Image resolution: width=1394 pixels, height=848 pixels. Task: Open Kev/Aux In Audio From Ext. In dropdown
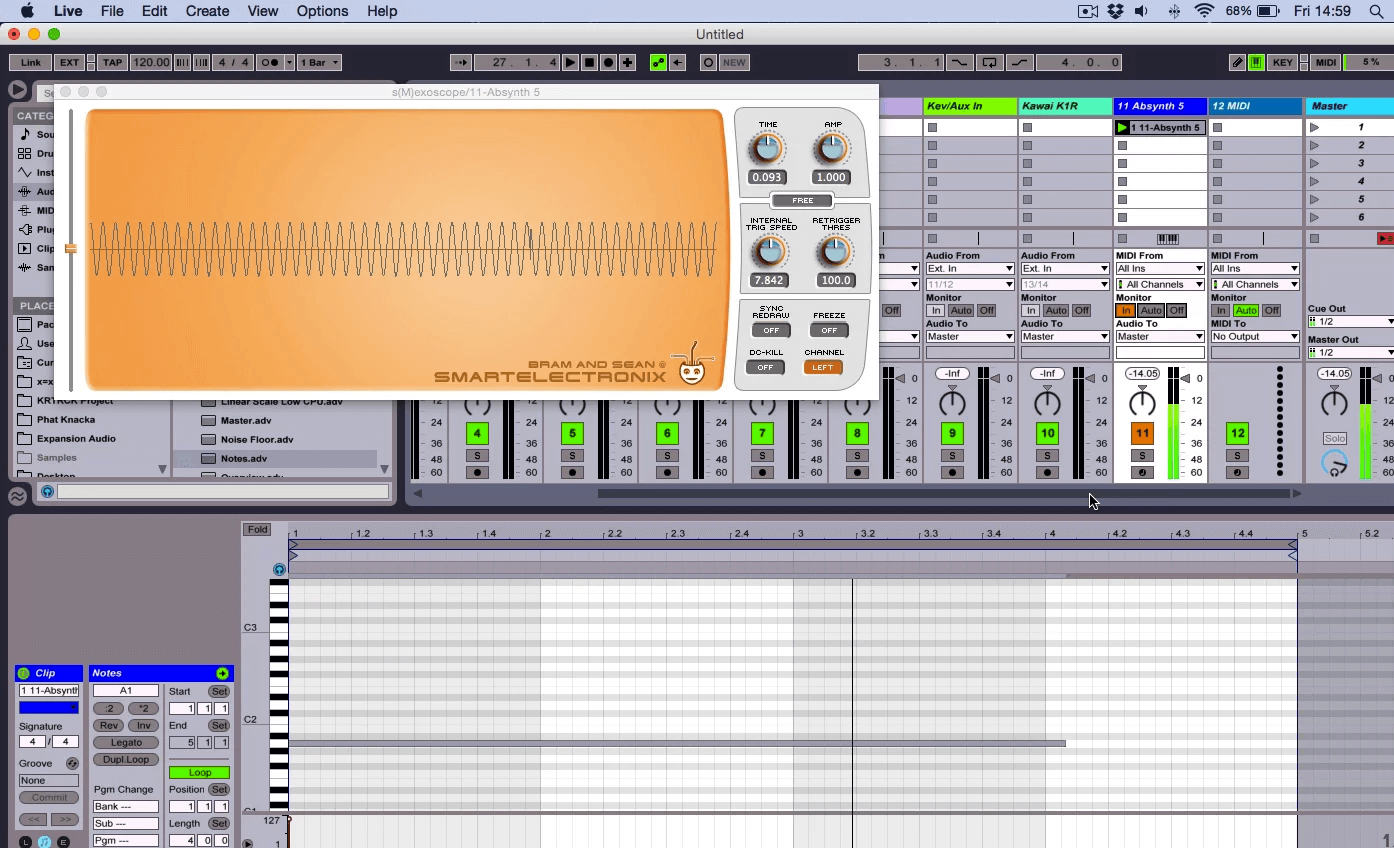[969, 268]
